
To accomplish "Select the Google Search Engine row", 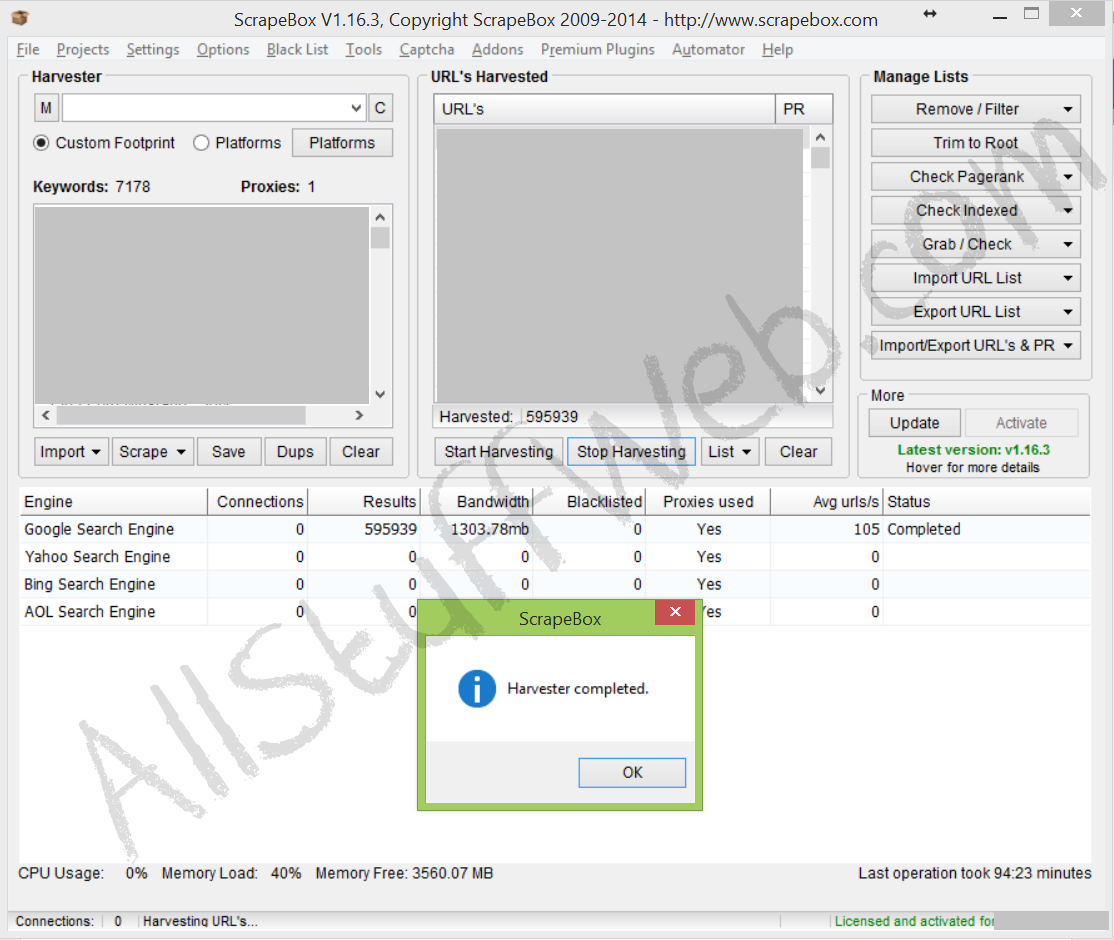I will [555, 529].
